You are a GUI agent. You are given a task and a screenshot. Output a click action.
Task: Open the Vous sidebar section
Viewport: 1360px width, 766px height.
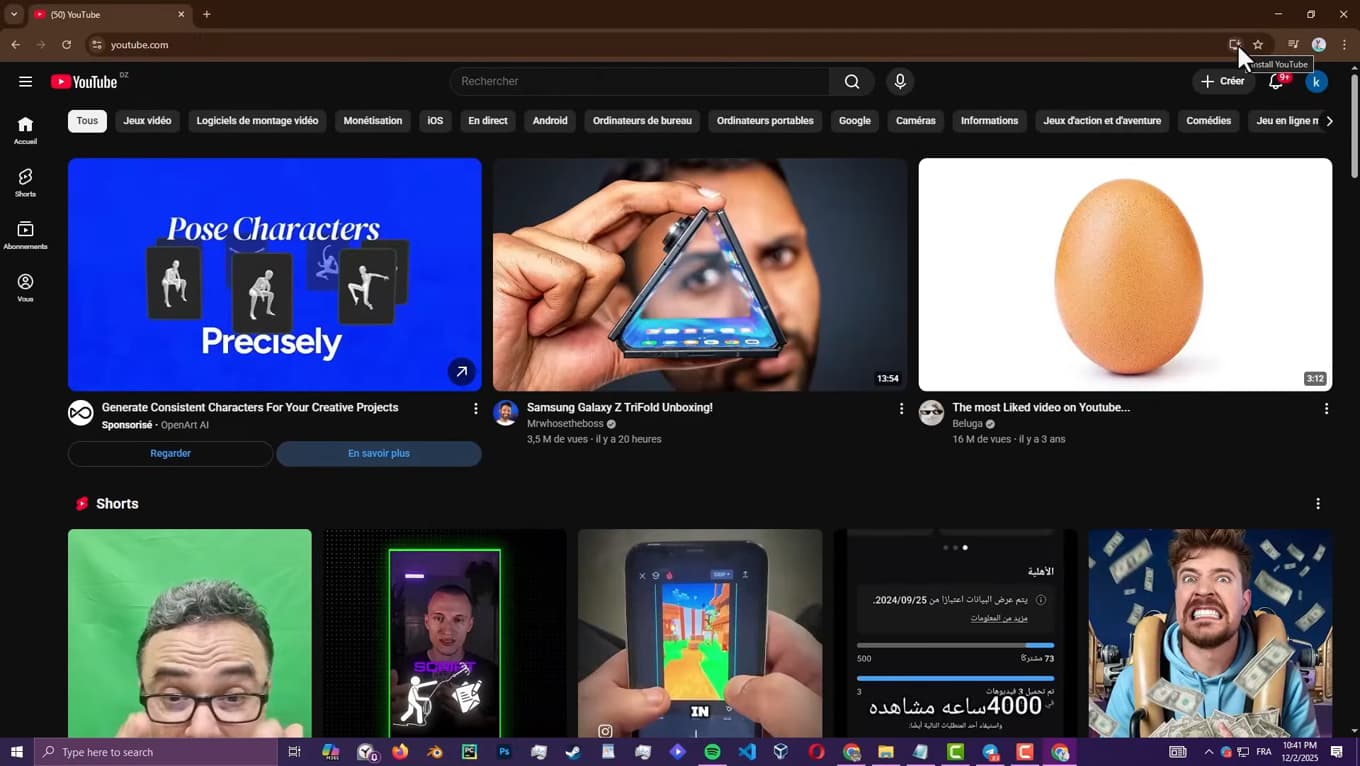click(x=25, y=288)
